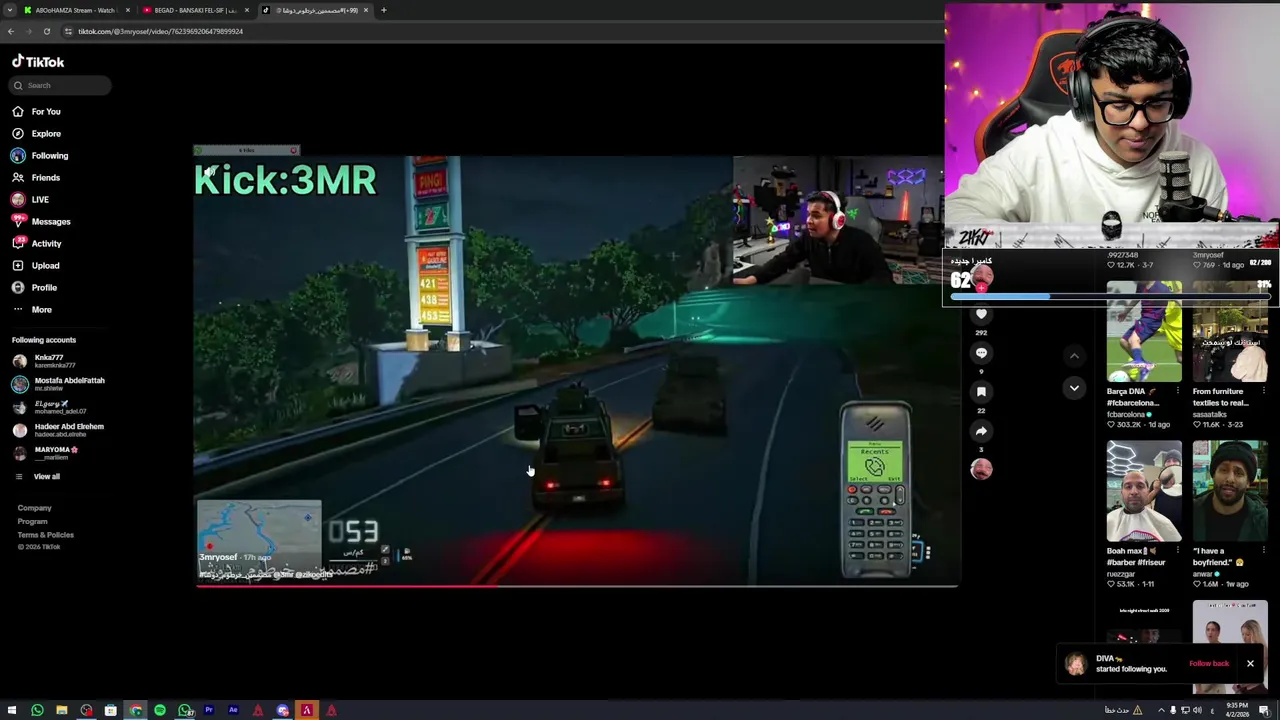1280x720 pixels.
Task: Go to previous video up chevron
Action: (x=1074, y=356)
